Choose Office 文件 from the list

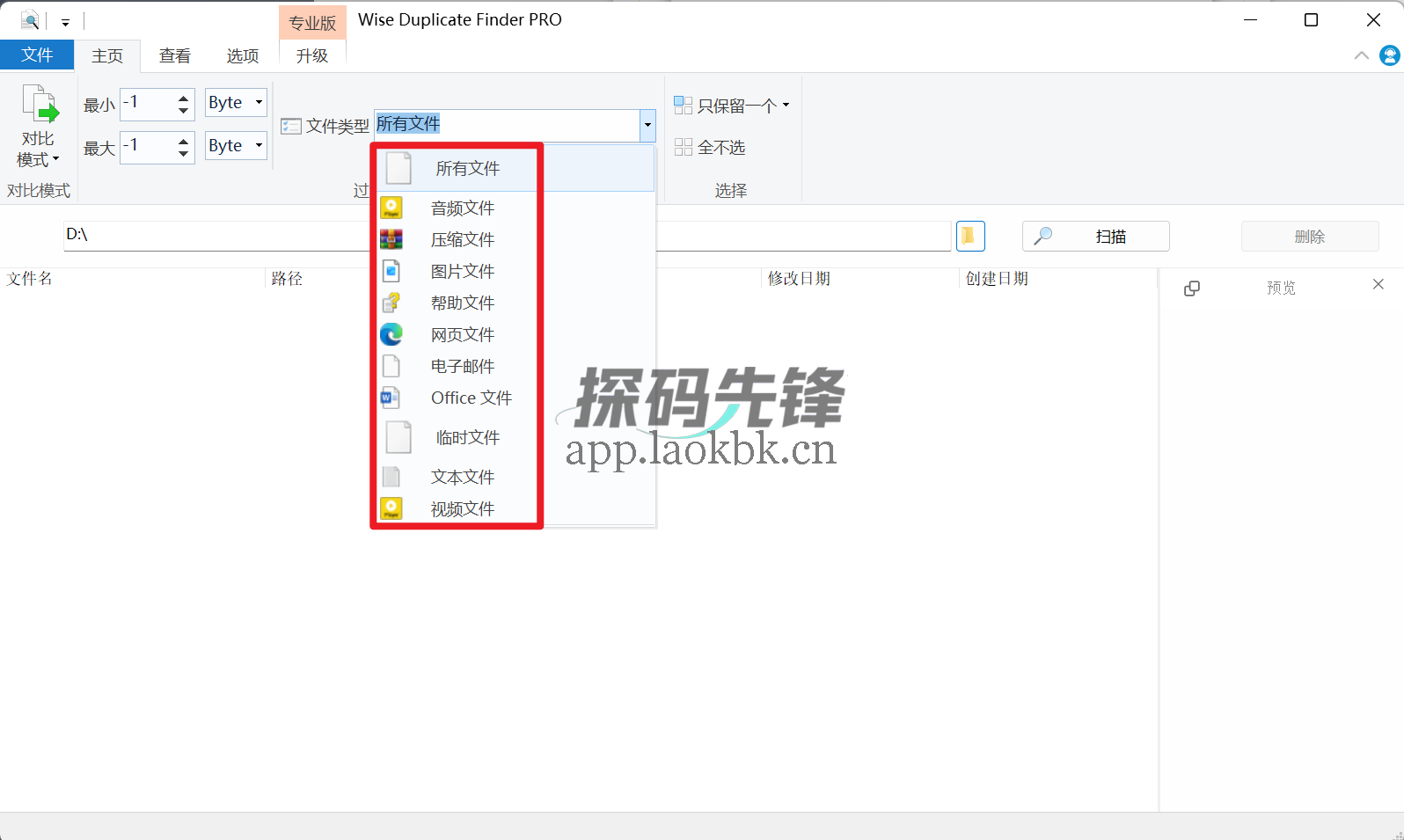coord(516,398)
